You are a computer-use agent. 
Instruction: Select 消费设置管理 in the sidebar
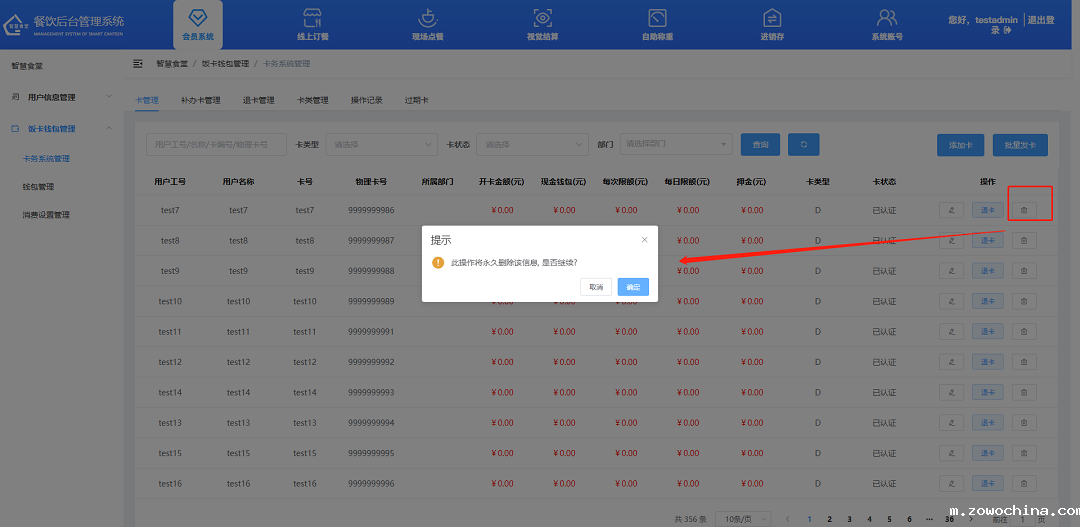pos(46,215)
